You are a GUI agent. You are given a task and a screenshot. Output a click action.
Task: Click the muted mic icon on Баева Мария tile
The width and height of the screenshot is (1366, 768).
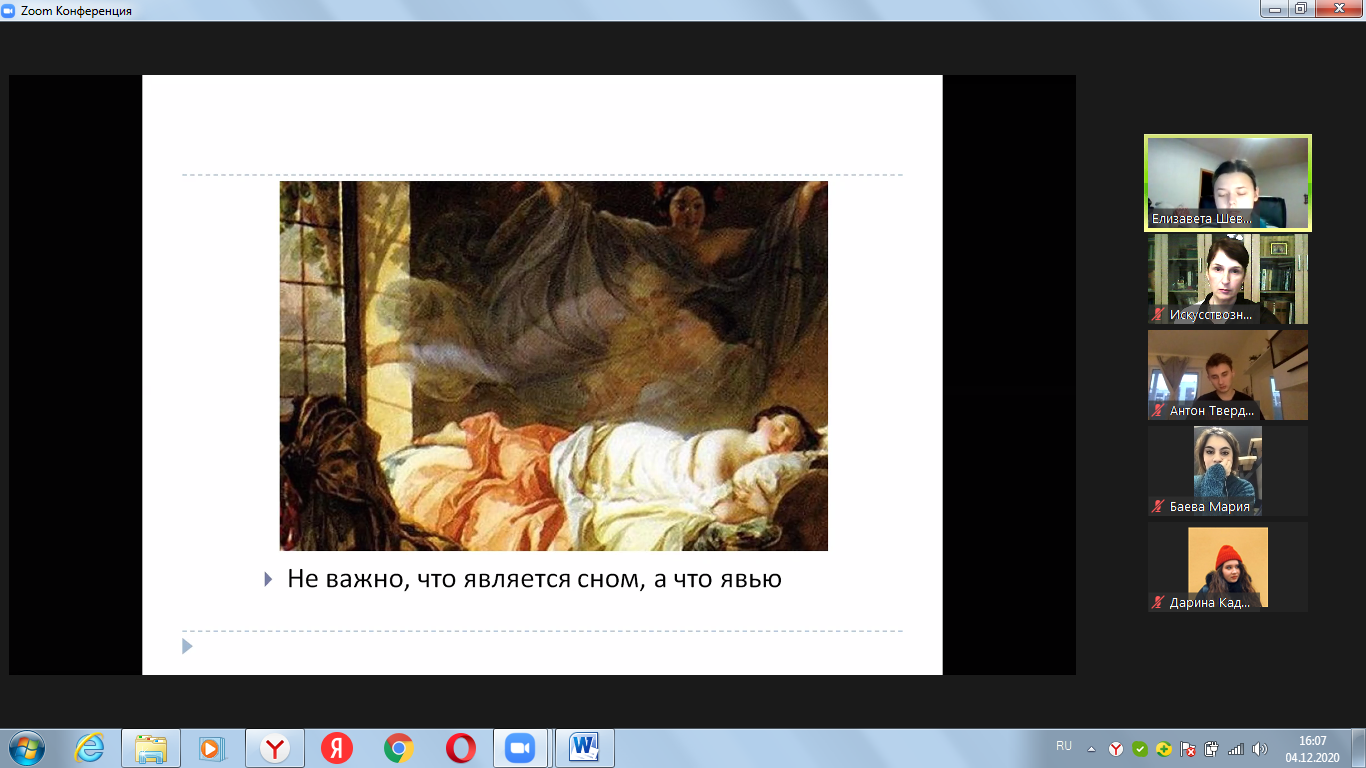[x=1159, y=506]
